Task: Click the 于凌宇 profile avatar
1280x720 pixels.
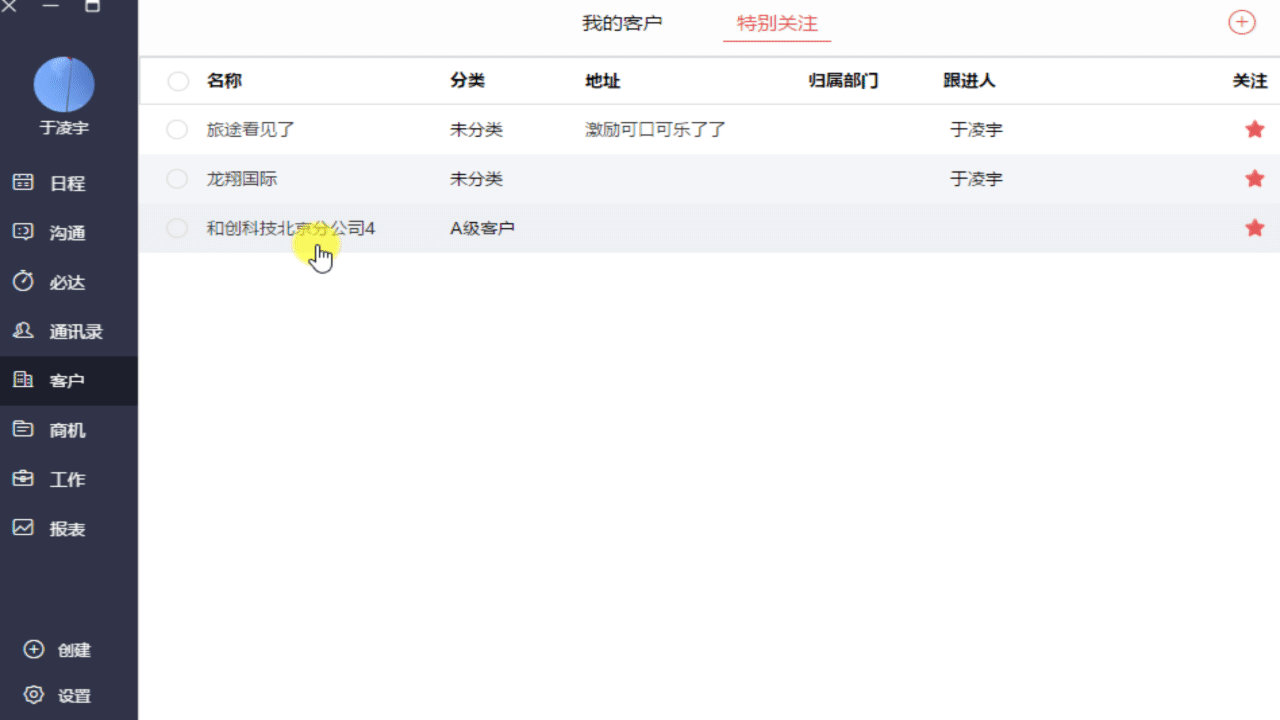Action: pyautogui.click(x=64, y=85)
